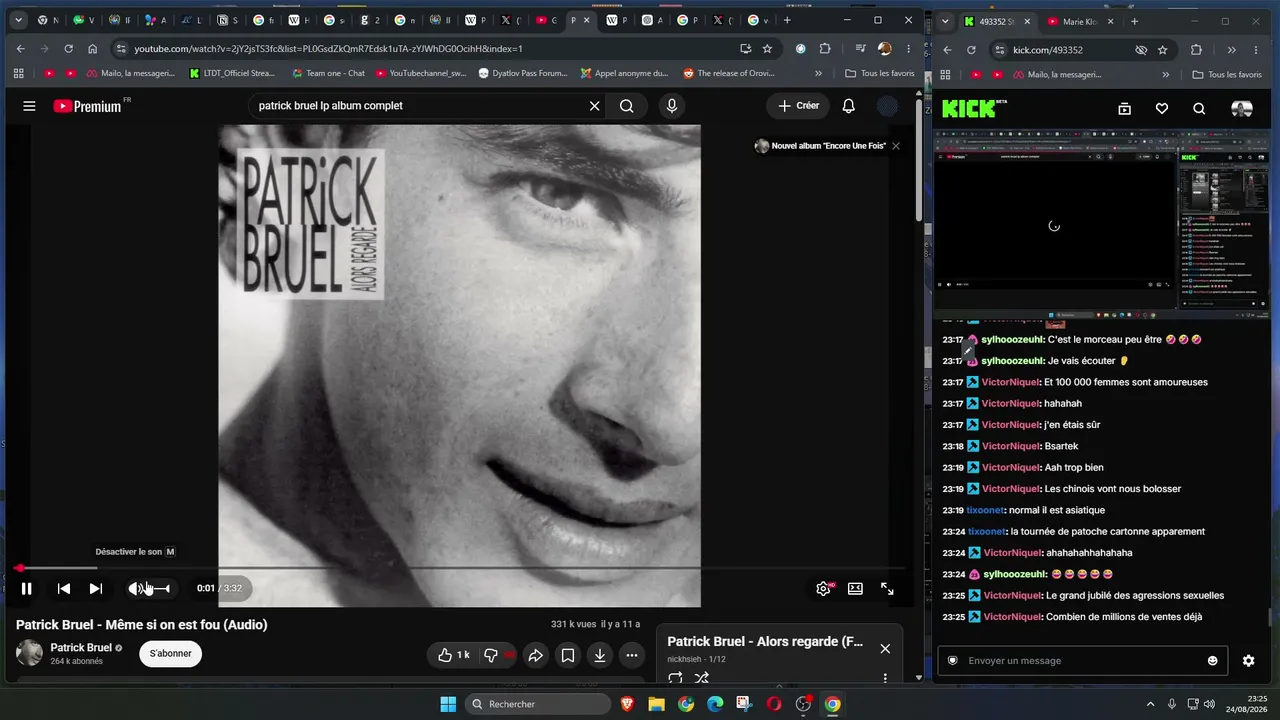Open Kick chat emoji picker
The image size is (1280, 720).
coord(1213,661)
